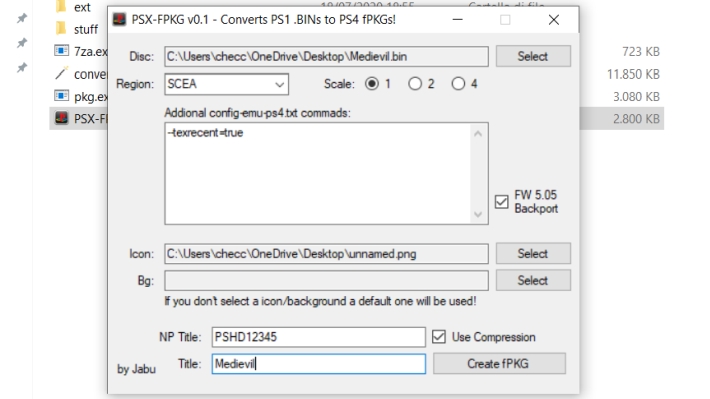Image resolution: width=710 pixels, height=399 pixels.
Task: Click the convert script wand icon
Action: click(62, 73)
